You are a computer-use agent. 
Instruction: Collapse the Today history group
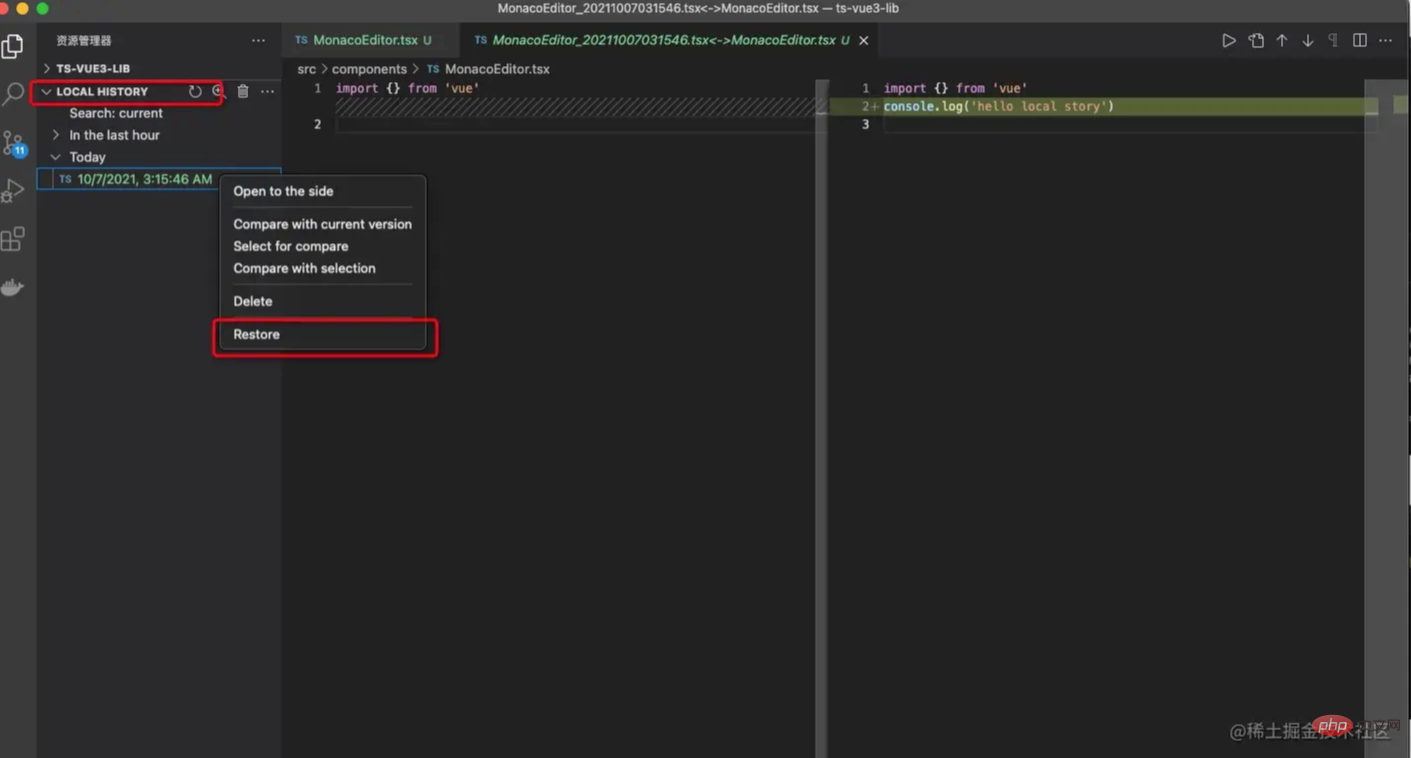56,157
